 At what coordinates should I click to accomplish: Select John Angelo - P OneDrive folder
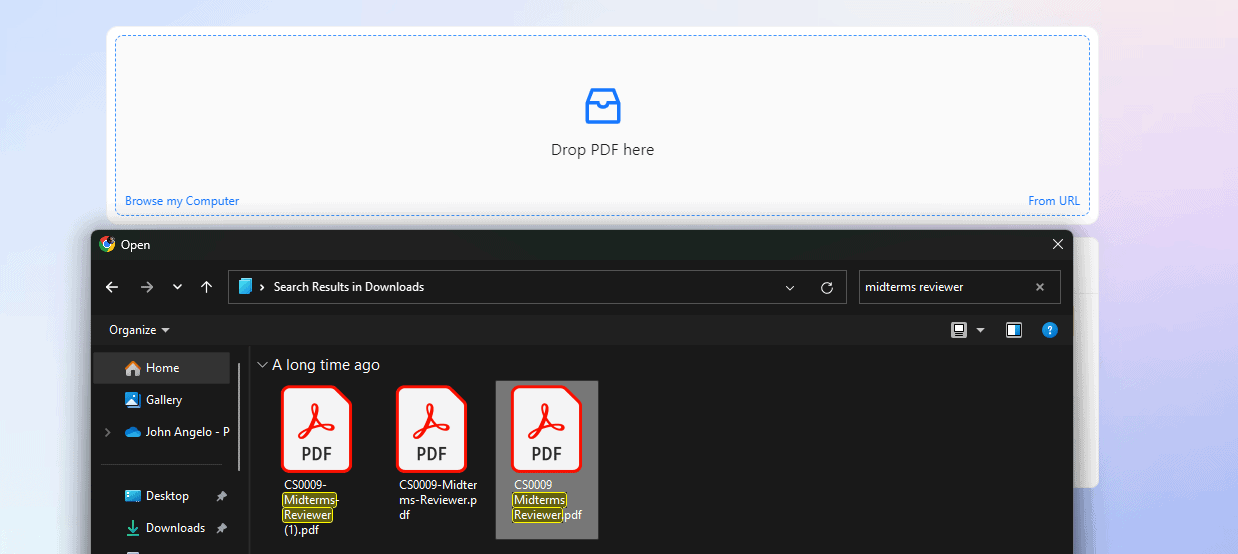coord(176,432)
